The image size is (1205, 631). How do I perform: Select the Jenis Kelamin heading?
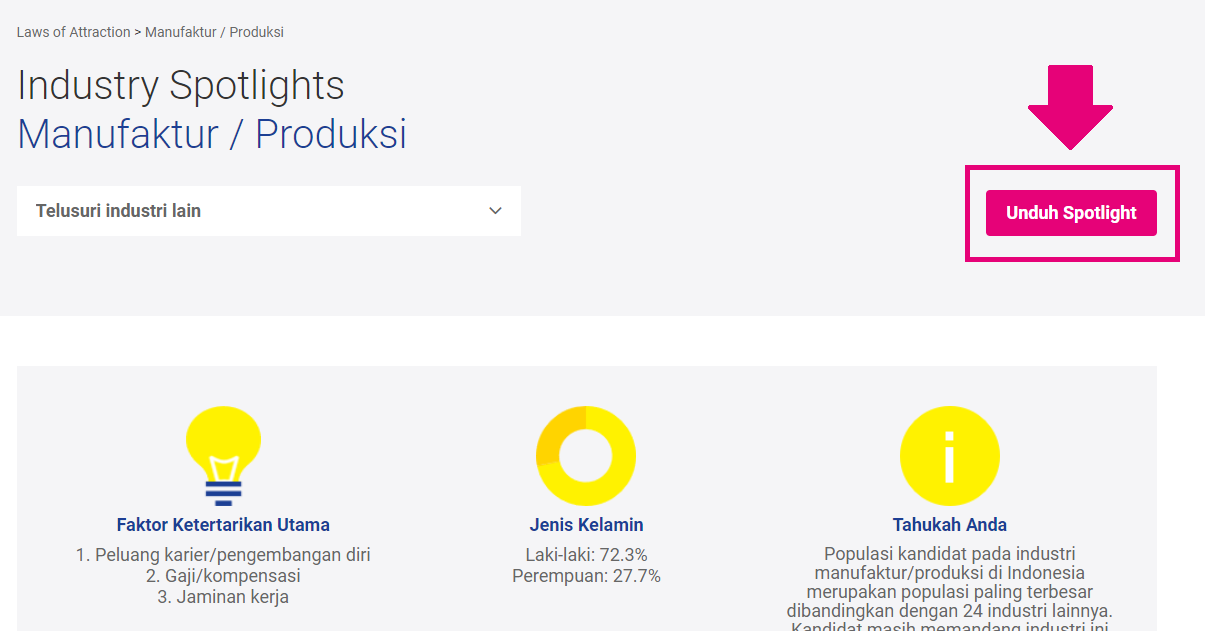(x=586, y=525)
